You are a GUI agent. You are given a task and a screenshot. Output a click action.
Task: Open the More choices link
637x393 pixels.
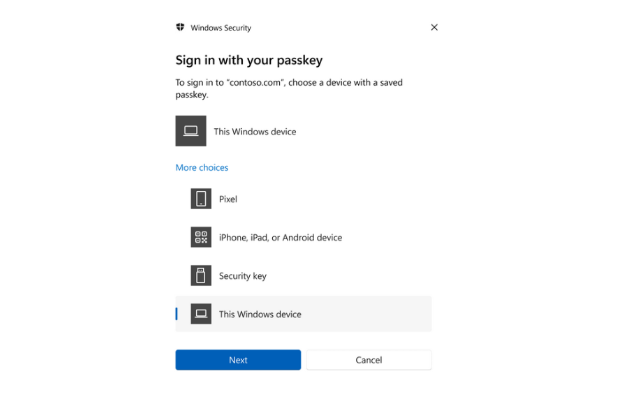[202, 167]
